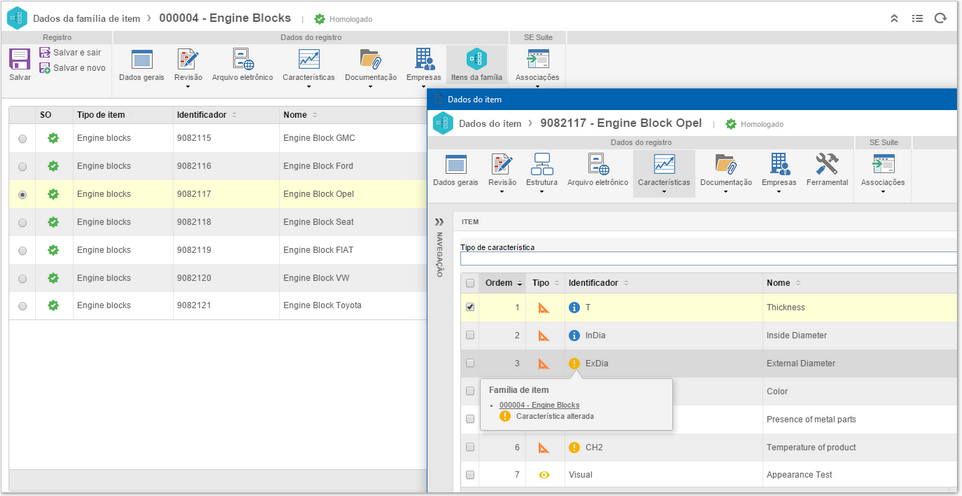Screen dimensions: 962x496
Task: Select radio button for Engine Block Ford
Action: pos(23,166)
